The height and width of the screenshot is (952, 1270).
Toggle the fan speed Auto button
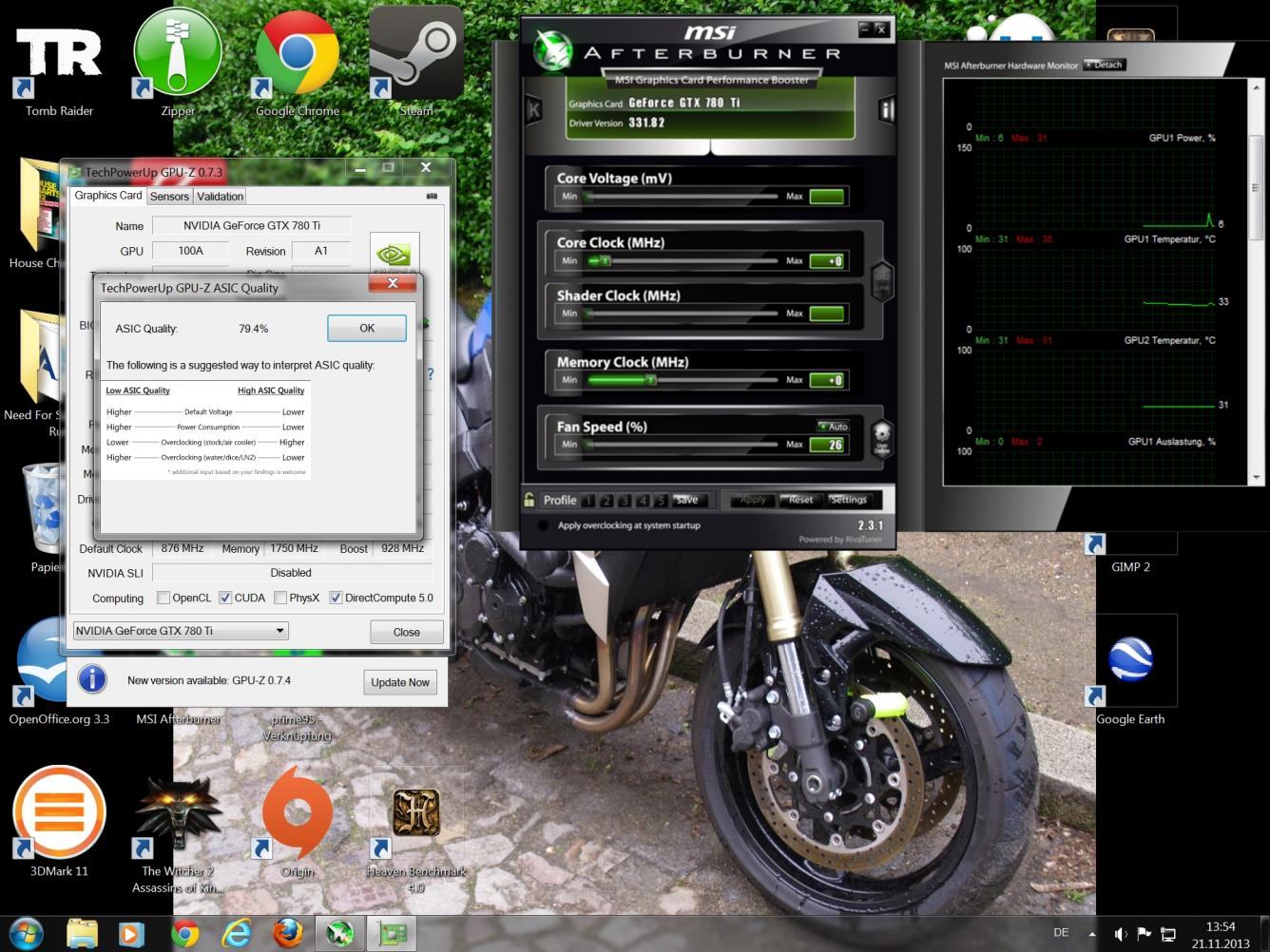point(834,427)
